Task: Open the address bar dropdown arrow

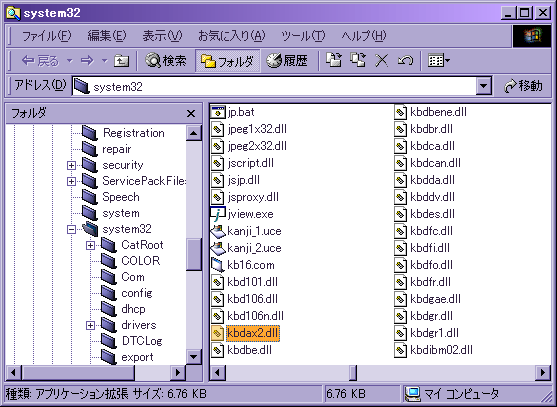Action: (x=483, y=86)
